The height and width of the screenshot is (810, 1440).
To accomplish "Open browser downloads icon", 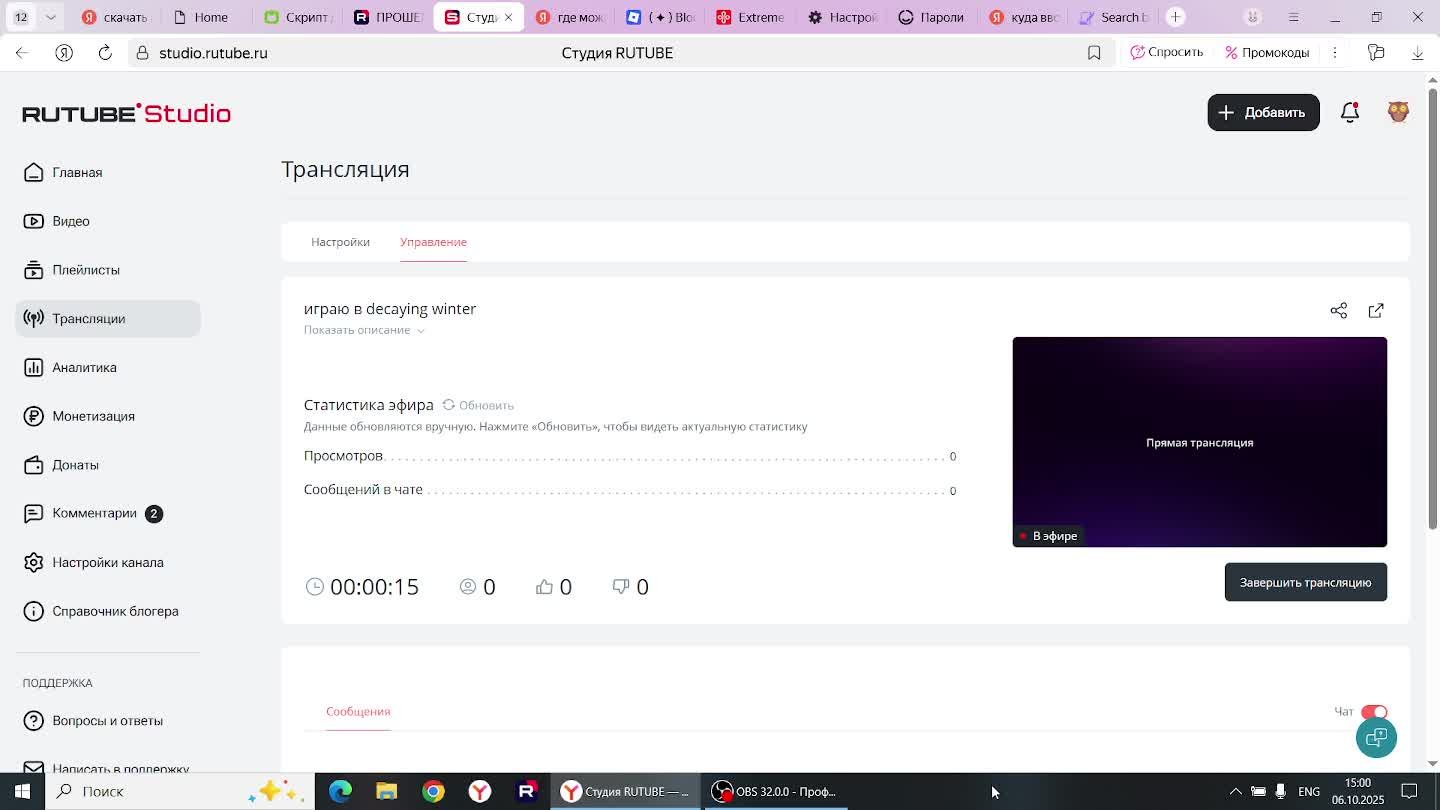I will [x=1417, y=53].
